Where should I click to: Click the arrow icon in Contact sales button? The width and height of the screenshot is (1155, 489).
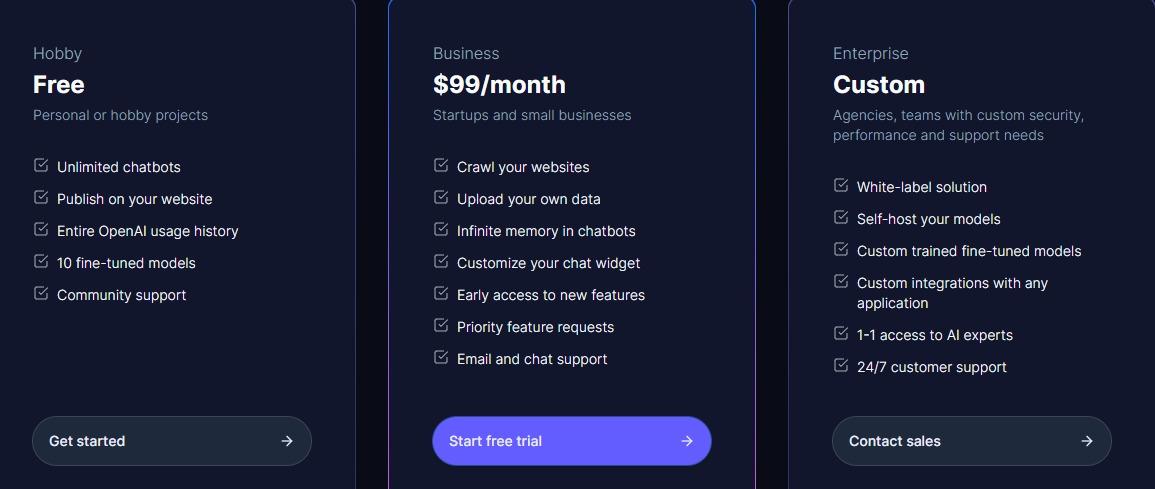(1086, 441)
